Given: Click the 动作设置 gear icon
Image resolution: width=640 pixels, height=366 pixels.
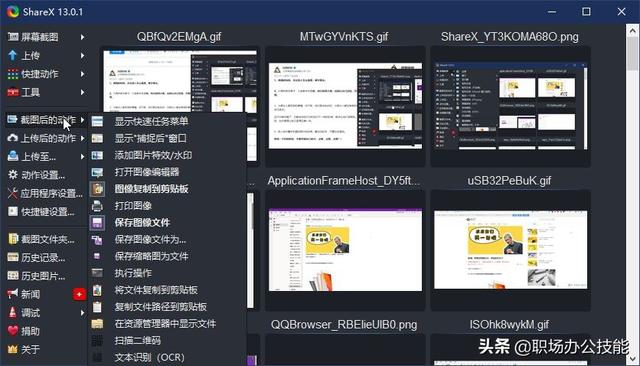Looking at the screenshot, I should point(13,175).
